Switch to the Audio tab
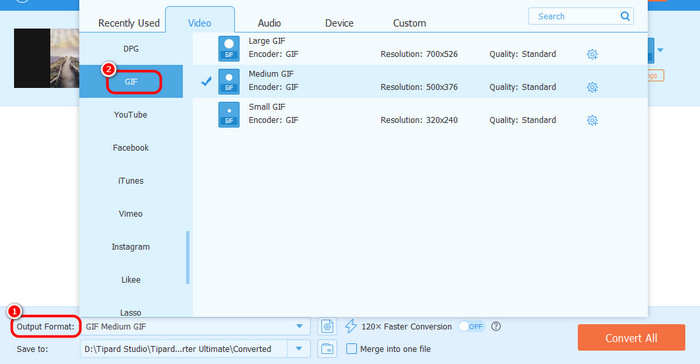 269,23
